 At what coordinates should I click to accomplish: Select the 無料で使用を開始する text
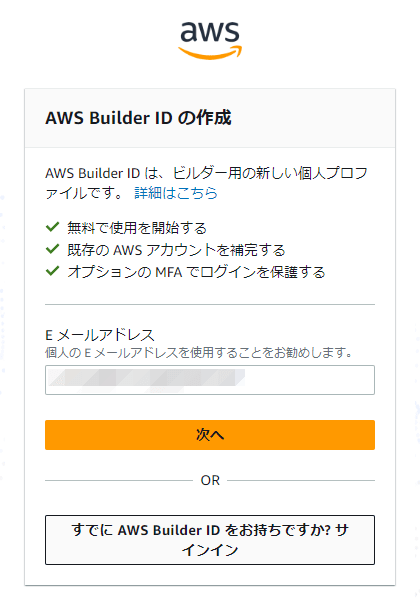(x=137, y=228)
